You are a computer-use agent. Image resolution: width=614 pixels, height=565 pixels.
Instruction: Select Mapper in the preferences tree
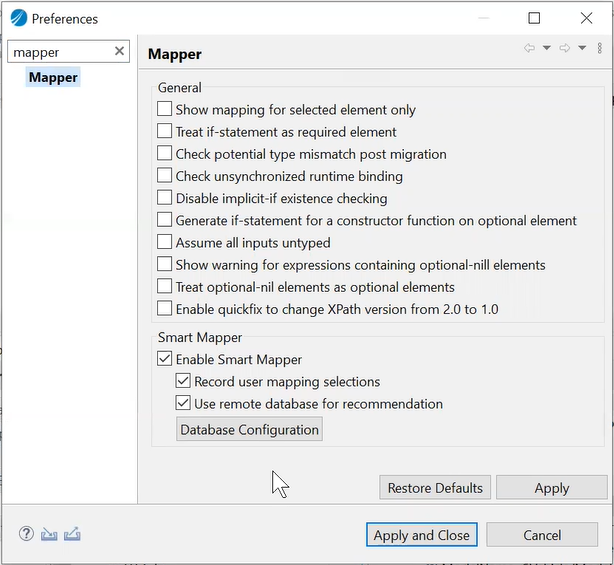53,78
